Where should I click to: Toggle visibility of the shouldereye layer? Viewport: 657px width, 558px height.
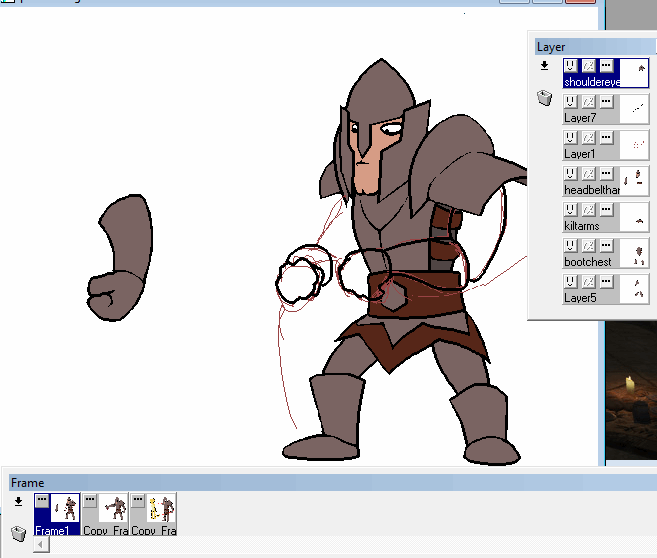(x=570, y=65)
